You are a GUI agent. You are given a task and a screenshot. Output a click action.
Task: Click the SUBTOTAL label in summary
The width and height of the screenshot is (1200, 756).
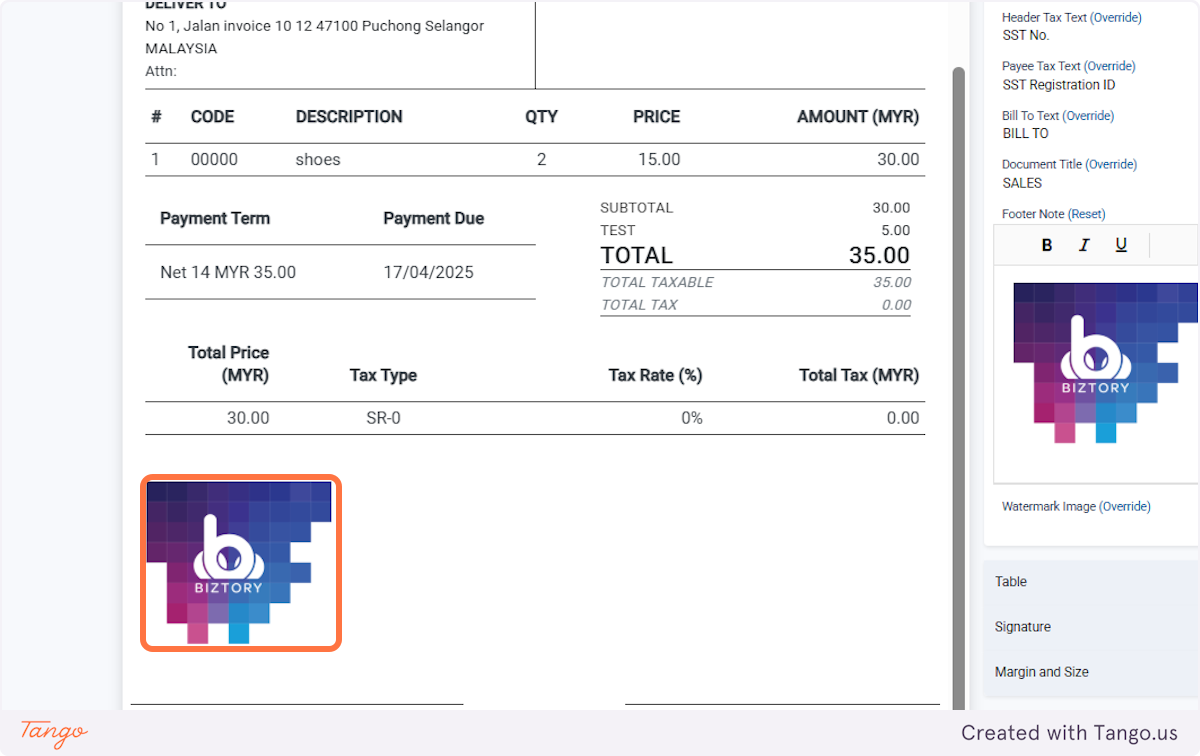click(x=637, y=208)
